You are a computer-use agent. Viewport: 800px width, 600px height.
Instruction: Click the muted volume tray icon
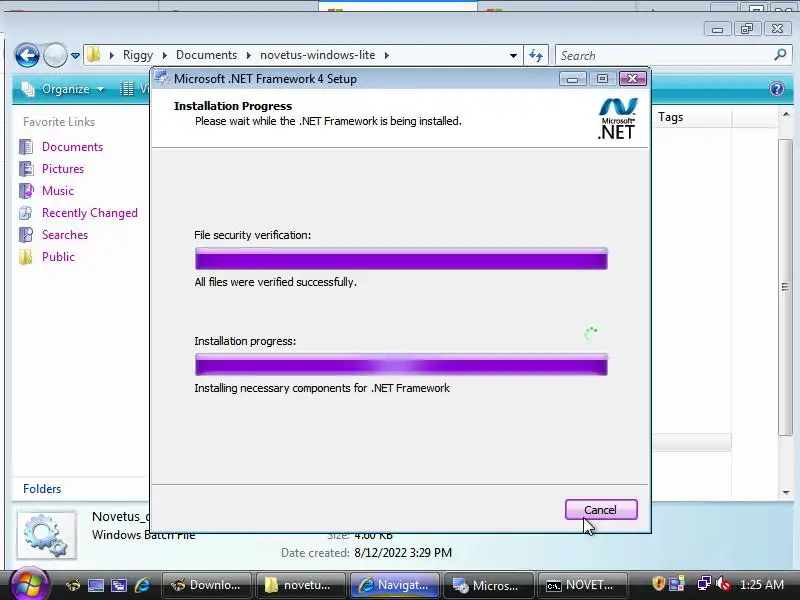coord(723,583)
